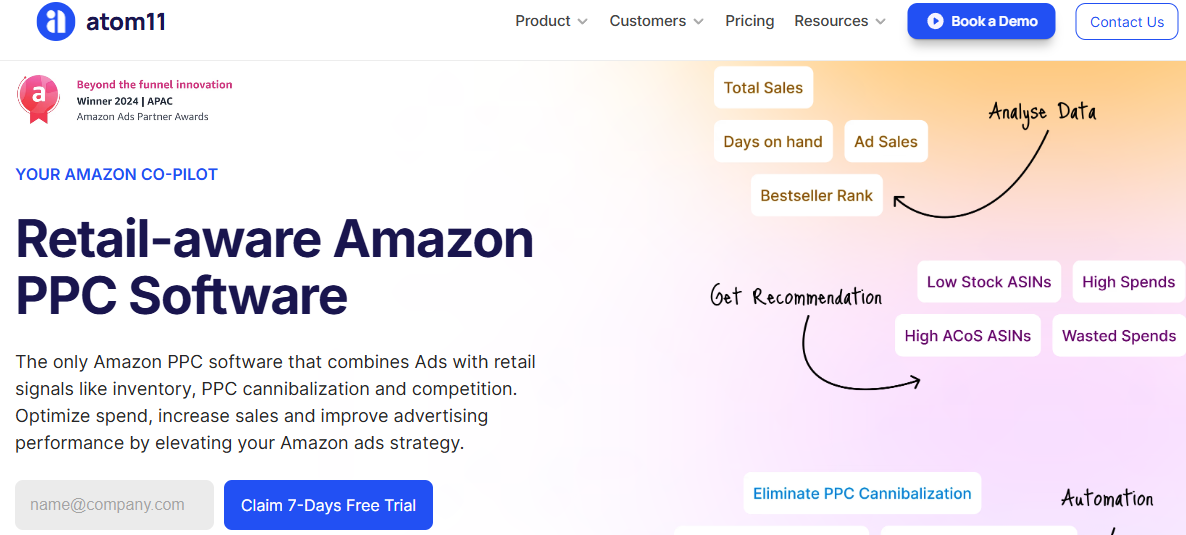Image resolution: width=1186 pixels, height=535 pixels.
Task: Click Eliminate PPC Cannibalization tag
Action: 861,494
